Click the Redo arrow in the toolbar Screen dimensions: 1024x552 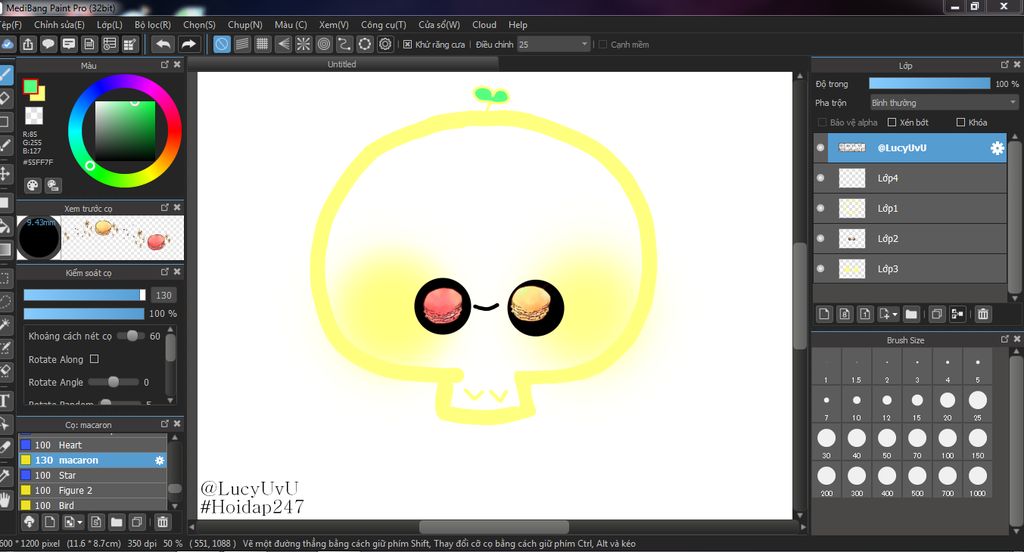tap(189, 44)
